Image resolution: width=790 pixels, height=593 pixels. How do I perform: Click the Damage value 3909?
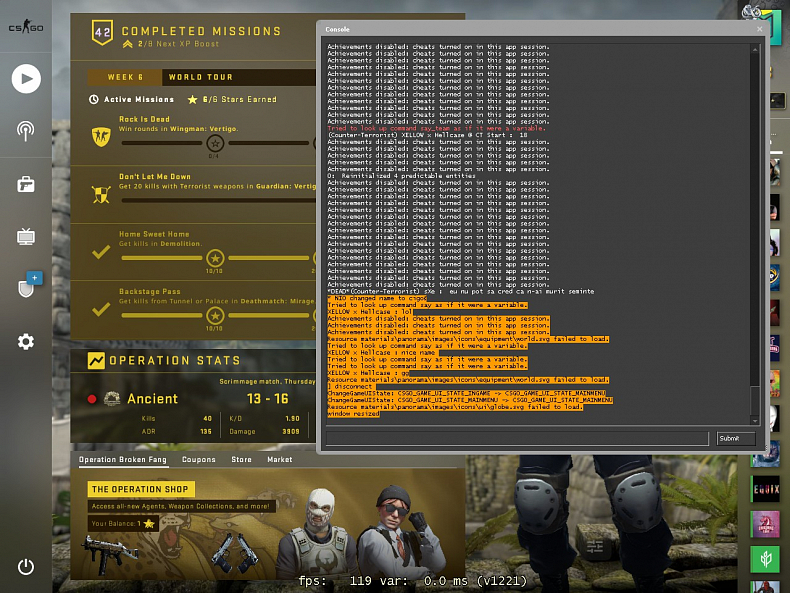coord(291,431)
